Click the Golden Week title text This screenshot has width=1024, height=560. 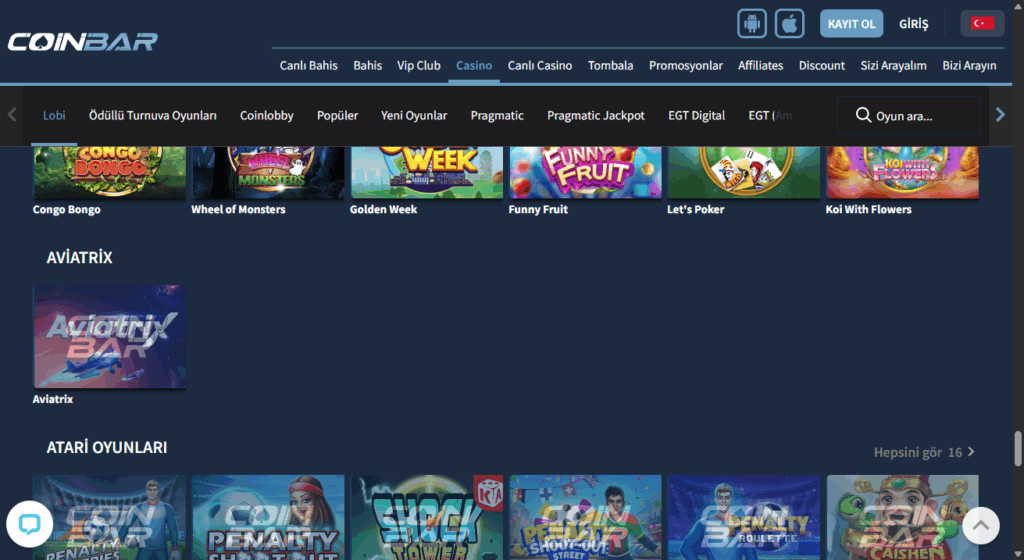tap(383, 210)
